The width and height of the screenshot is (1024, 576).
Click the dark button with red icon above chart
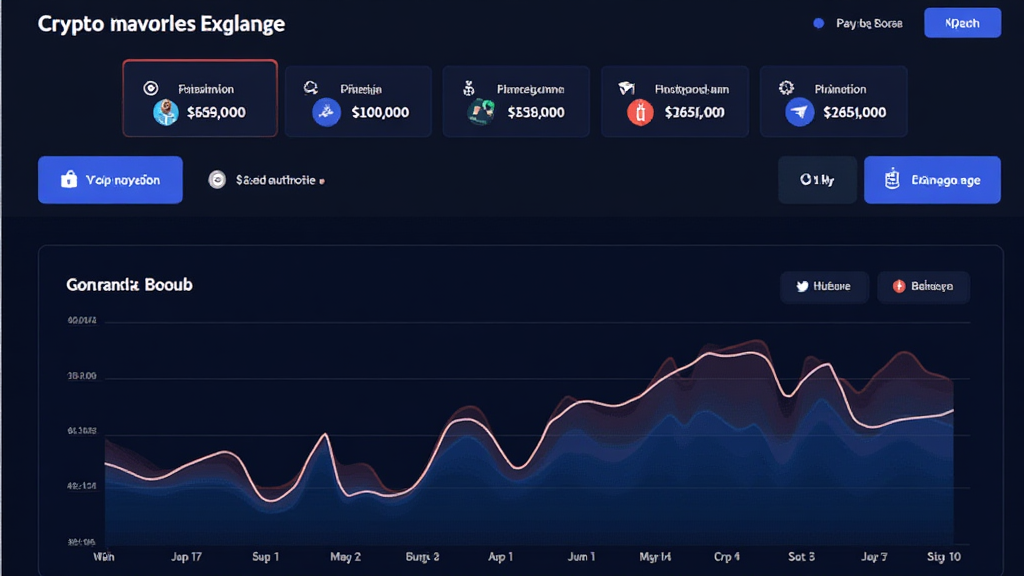pos(923,287)
